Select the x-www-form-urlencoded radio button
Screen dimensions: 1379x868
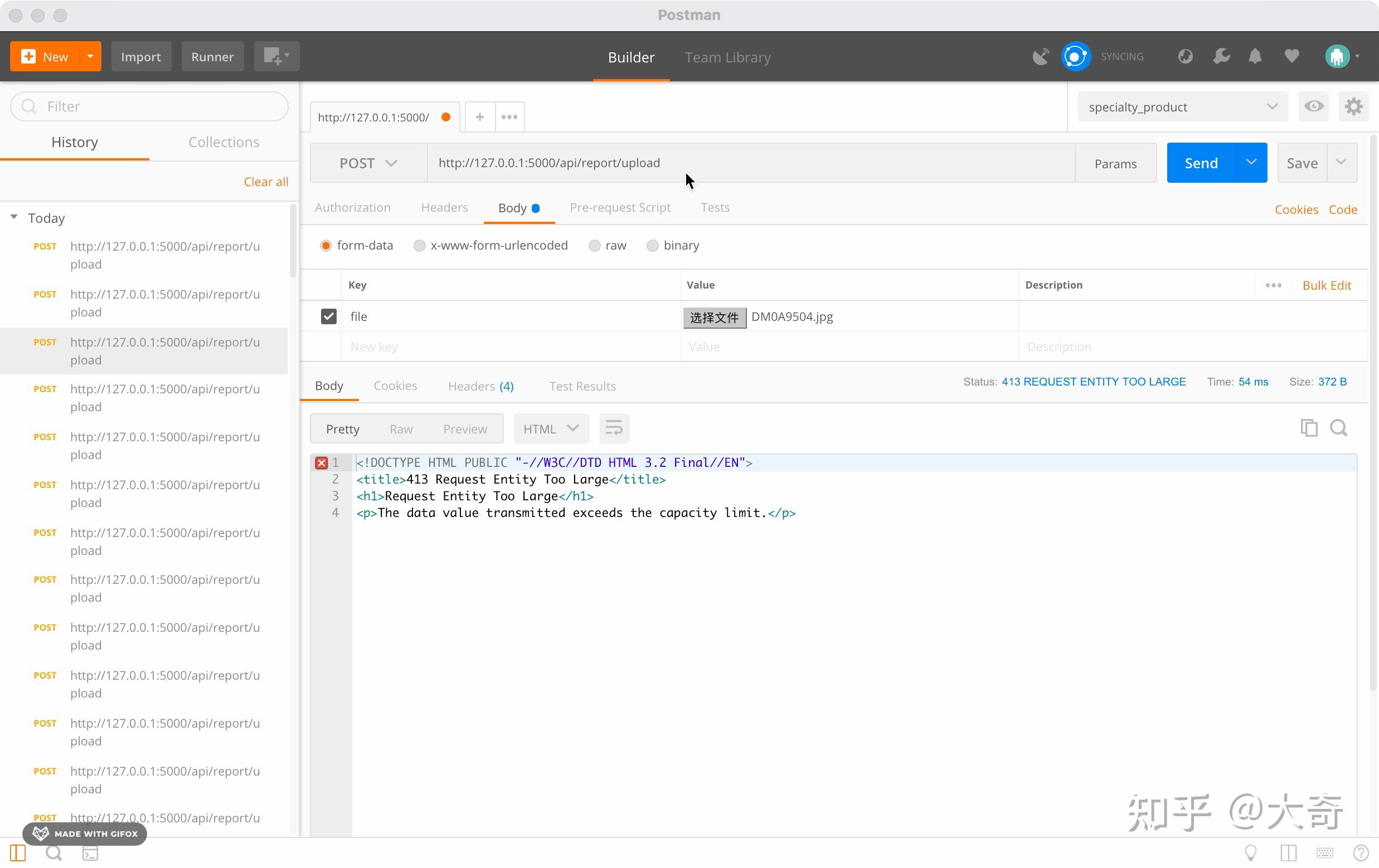420,246
